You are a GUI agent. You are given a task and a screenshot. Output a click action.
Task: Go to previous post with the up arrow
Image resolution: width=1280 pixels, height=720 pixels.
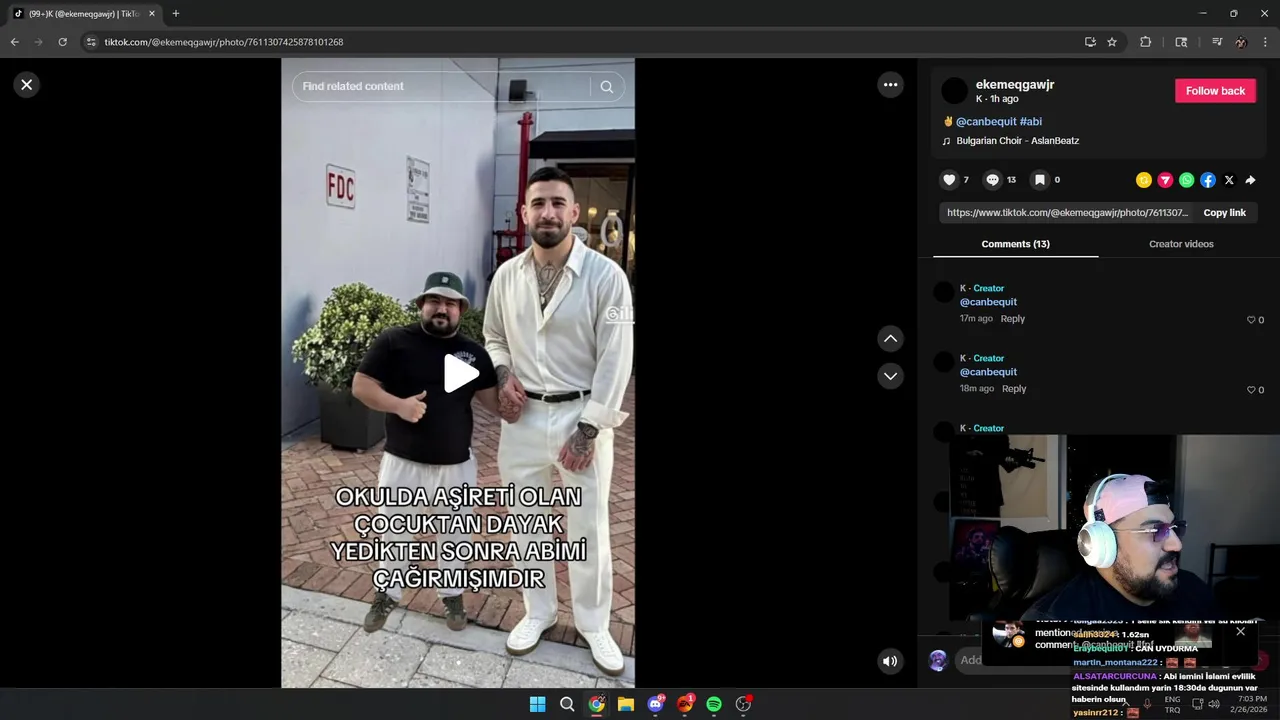pos(890,339)
